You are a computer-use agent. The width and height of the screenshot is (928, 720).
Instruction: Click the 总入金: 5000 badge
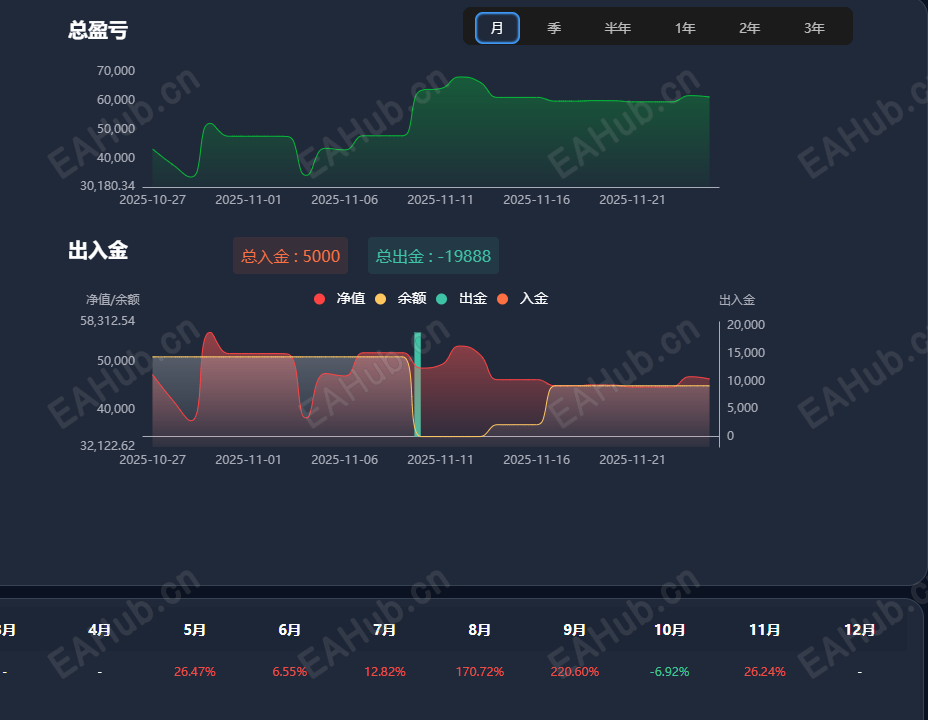[x=291, y=256]
